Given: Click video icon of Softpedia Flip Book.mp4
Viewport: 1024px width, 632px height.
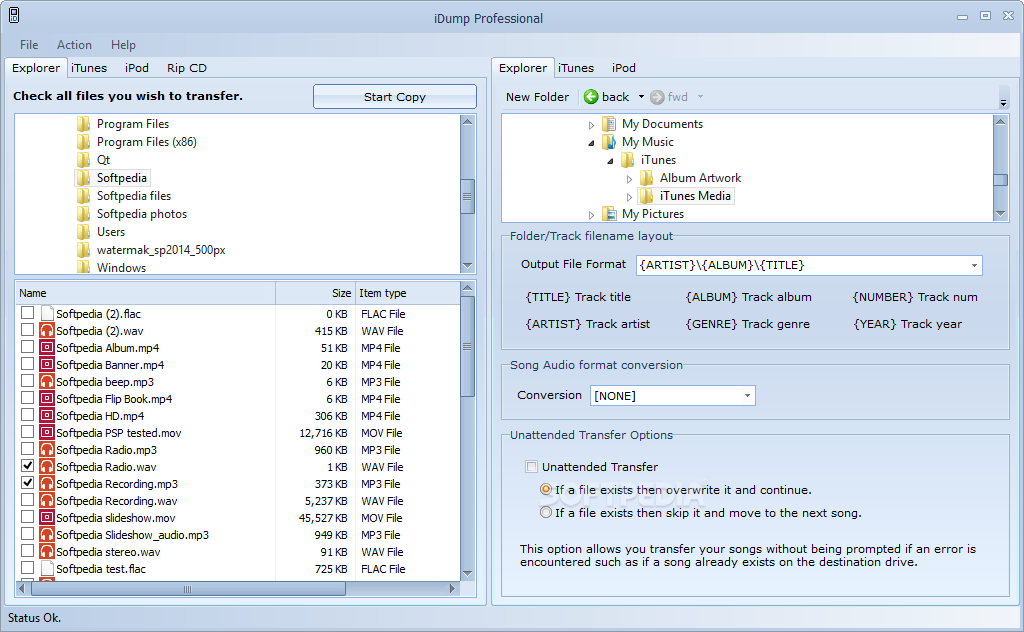Looking at the screenshot, I should (x=46, y=399).
